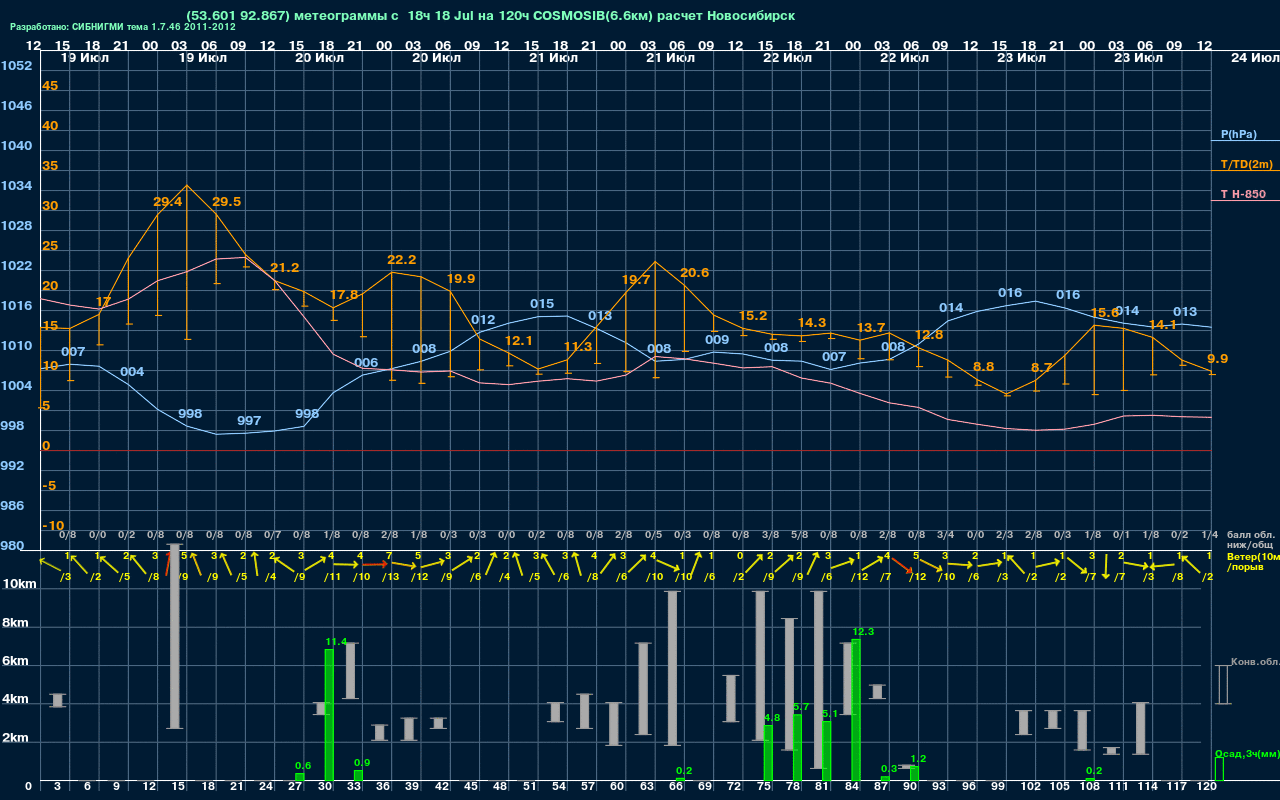Click the 6km altitude axis label
The height and width of the screenshot is (800, 1280).
[14, 662]
